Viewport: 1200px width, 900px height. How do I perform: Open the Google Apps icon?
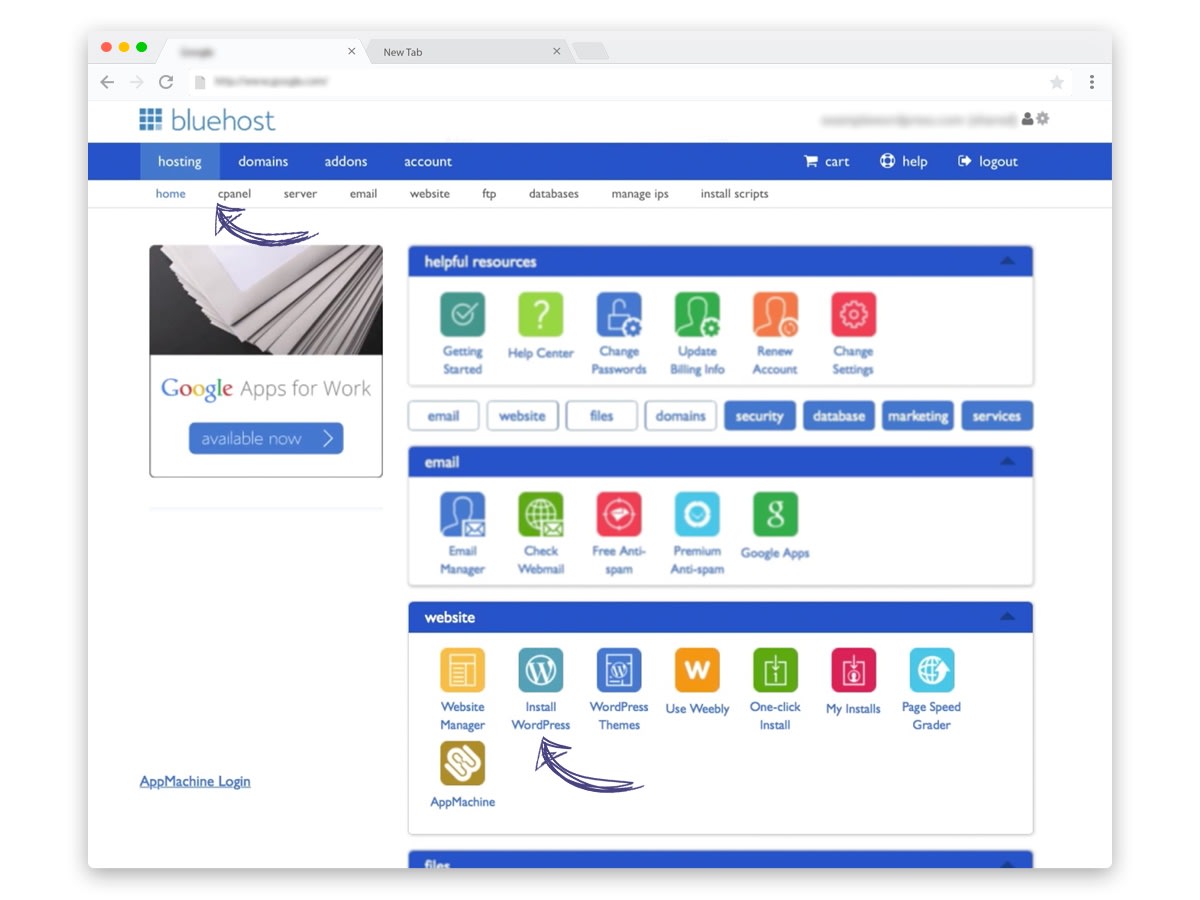(x=775, y=514)
